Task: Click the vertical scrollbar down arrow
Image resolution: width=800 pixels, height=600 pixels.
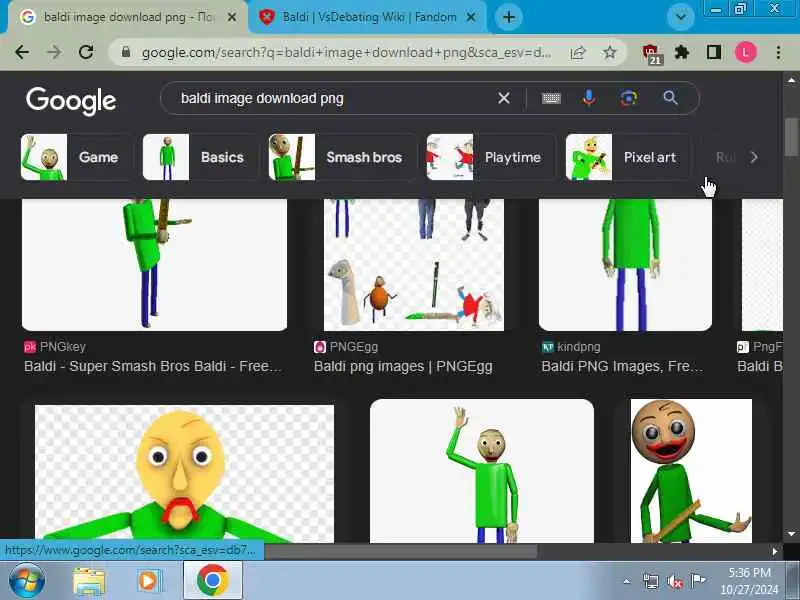Action: (791, 534)
